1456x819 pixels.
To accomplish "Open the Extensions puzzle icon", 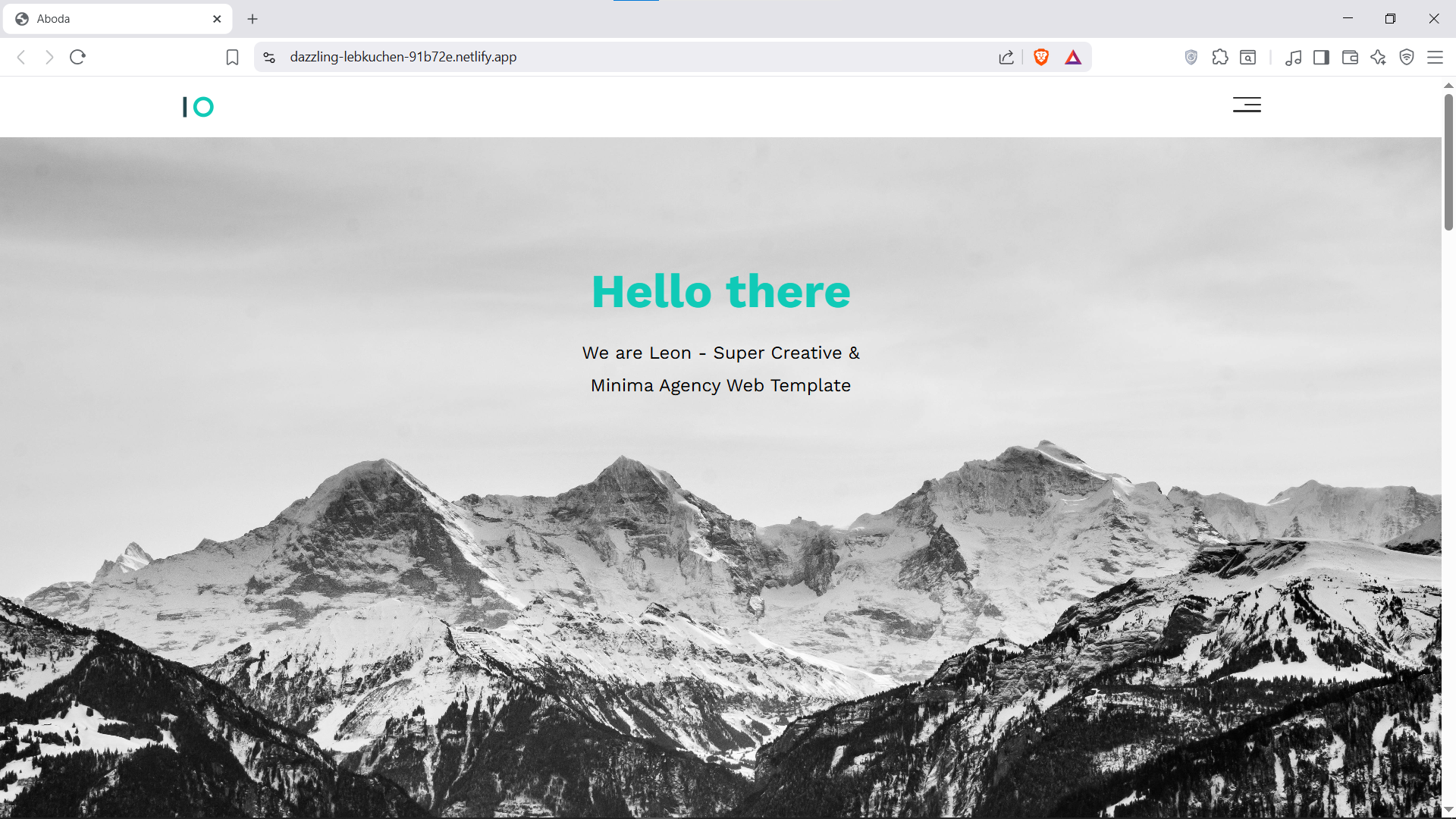I will tap(1219, 57).
